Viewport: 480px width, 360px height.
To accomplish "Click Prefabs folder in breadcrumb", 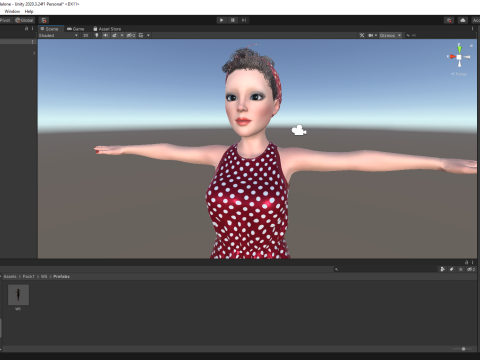I will [x=61, y=277].
